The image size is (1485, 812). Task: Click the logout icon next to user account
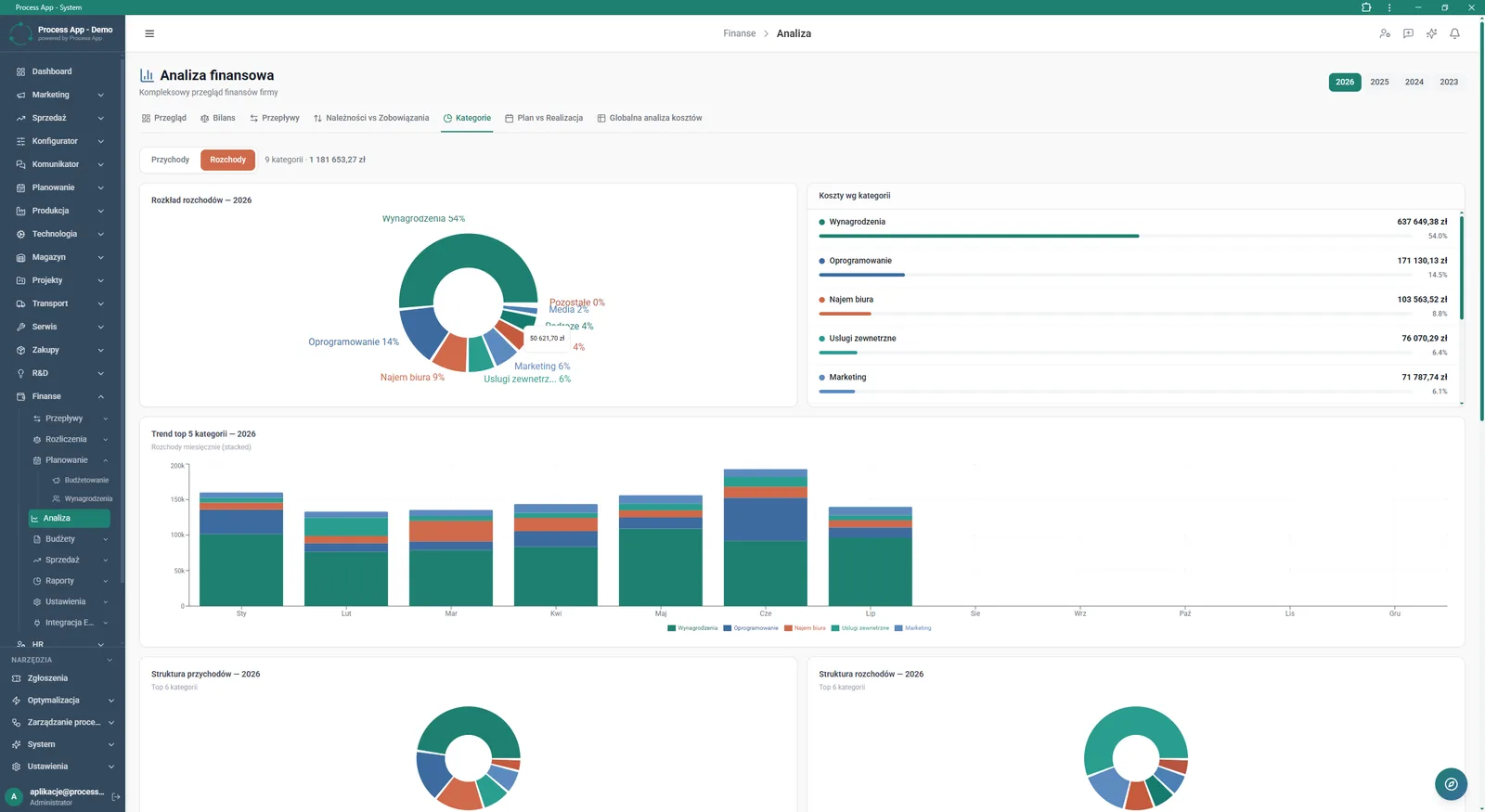pos(116,796)
